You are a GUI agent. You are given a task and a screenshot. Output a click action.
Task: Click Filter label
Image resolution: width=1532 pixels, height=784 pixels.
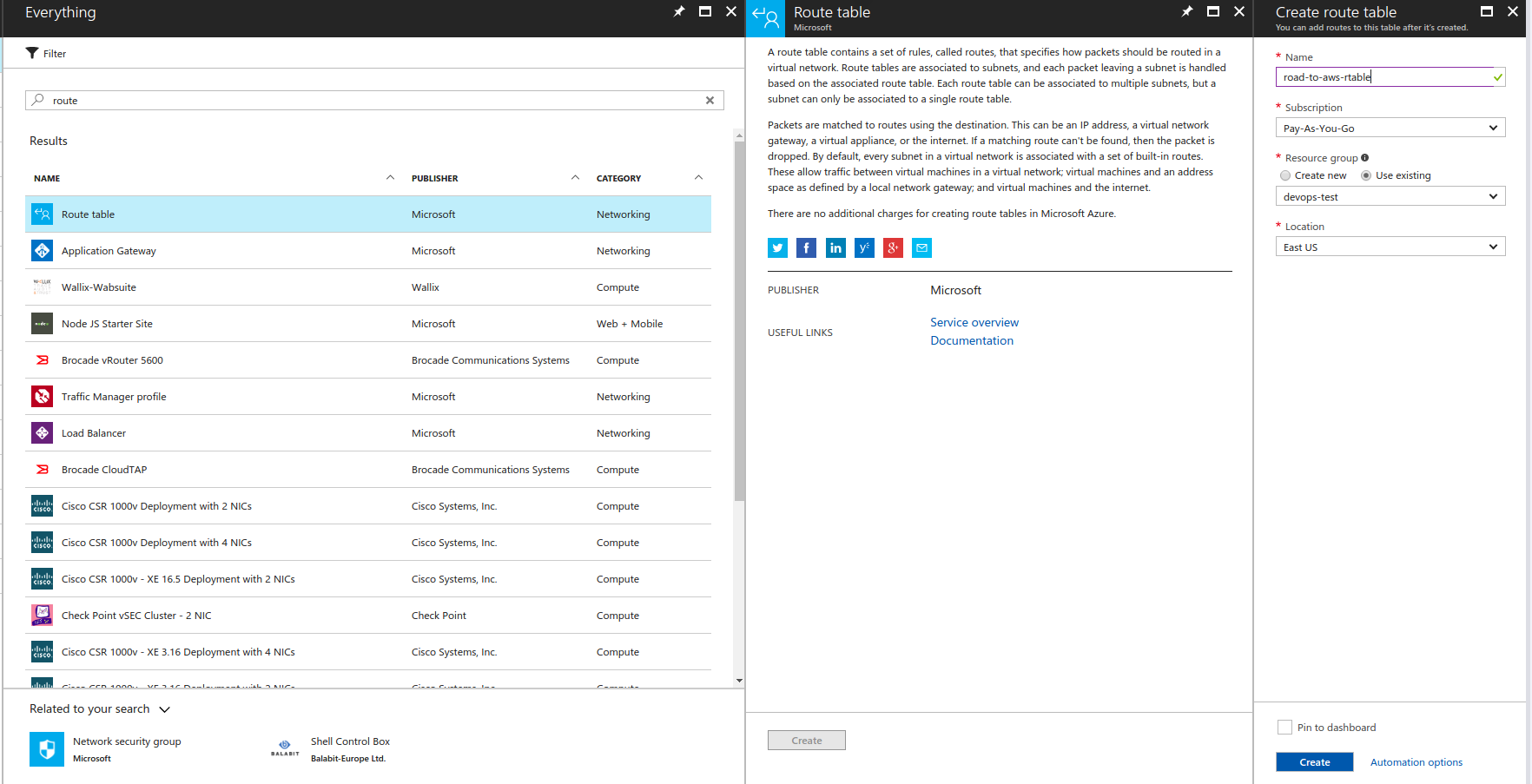point(55,54)
